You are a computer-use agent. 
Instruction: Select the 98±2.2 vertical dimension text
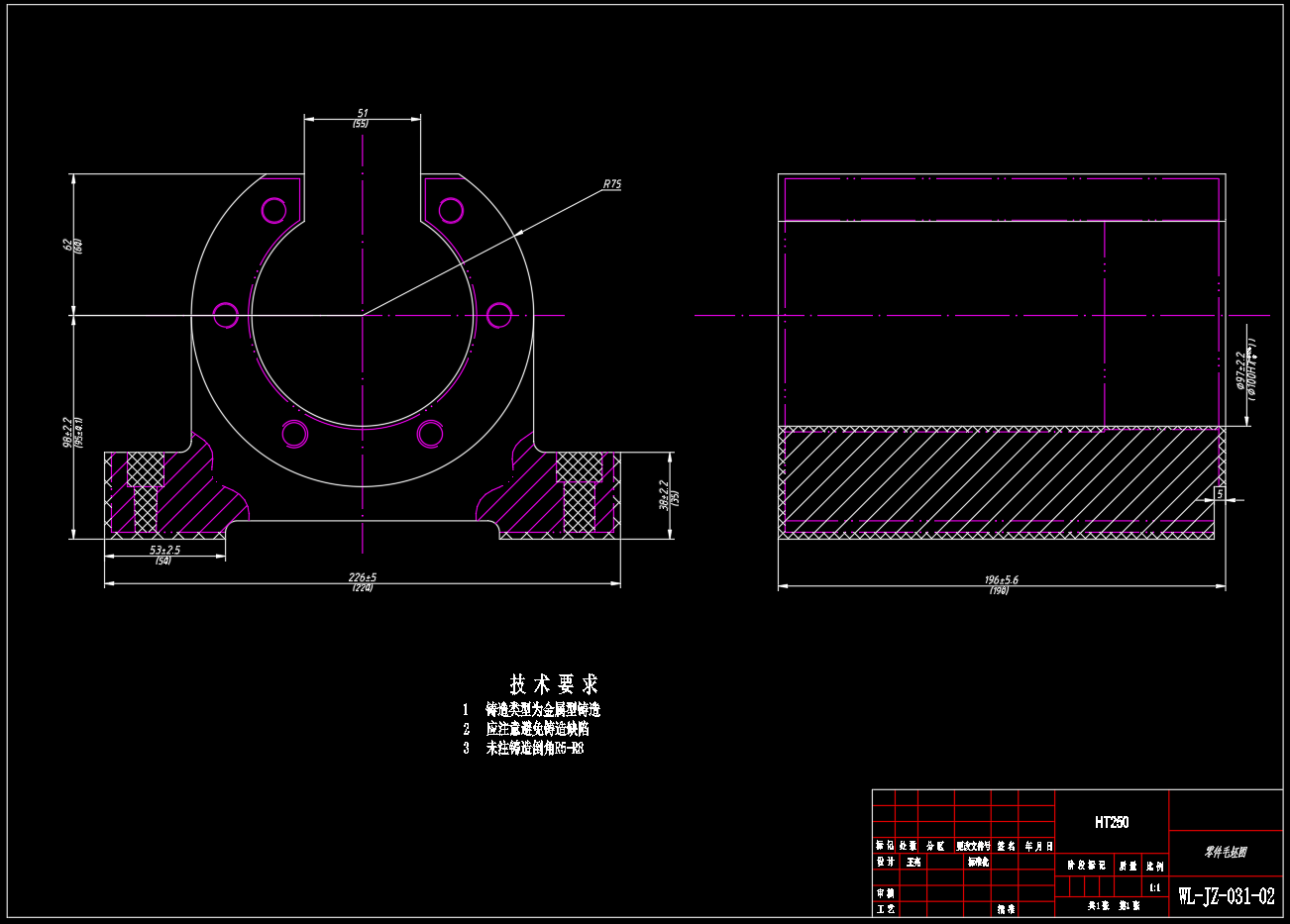(x=65, y=432)
